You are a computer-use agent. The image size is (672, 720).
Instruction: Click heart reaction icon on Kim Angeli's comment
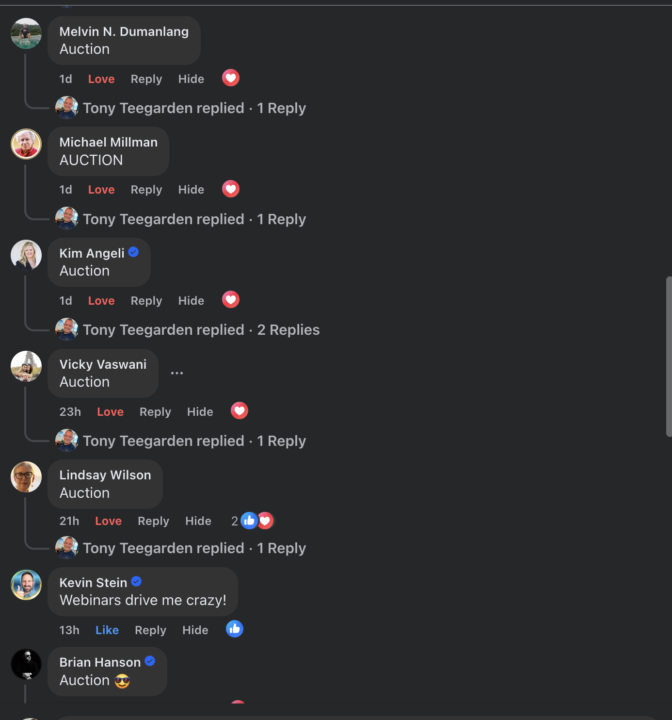(x=231, y=300)
